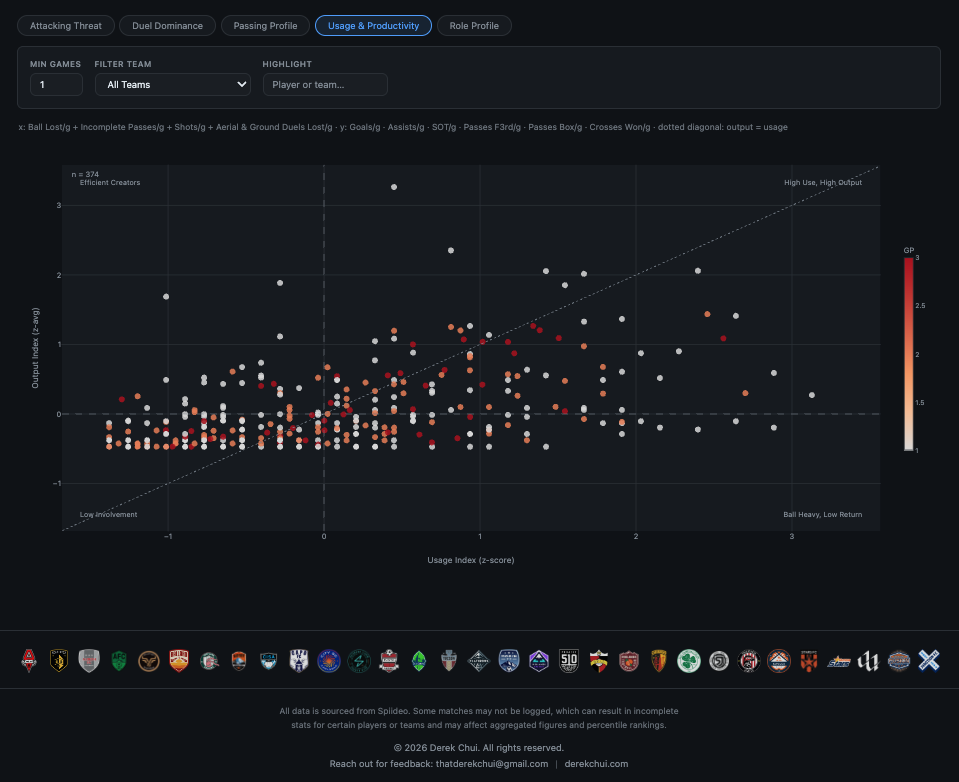Click the 'n = 374' sample count label
Image resolution: width=959 pixels, height=782 pixels.
pyautogui.click(x=85, y=174)
